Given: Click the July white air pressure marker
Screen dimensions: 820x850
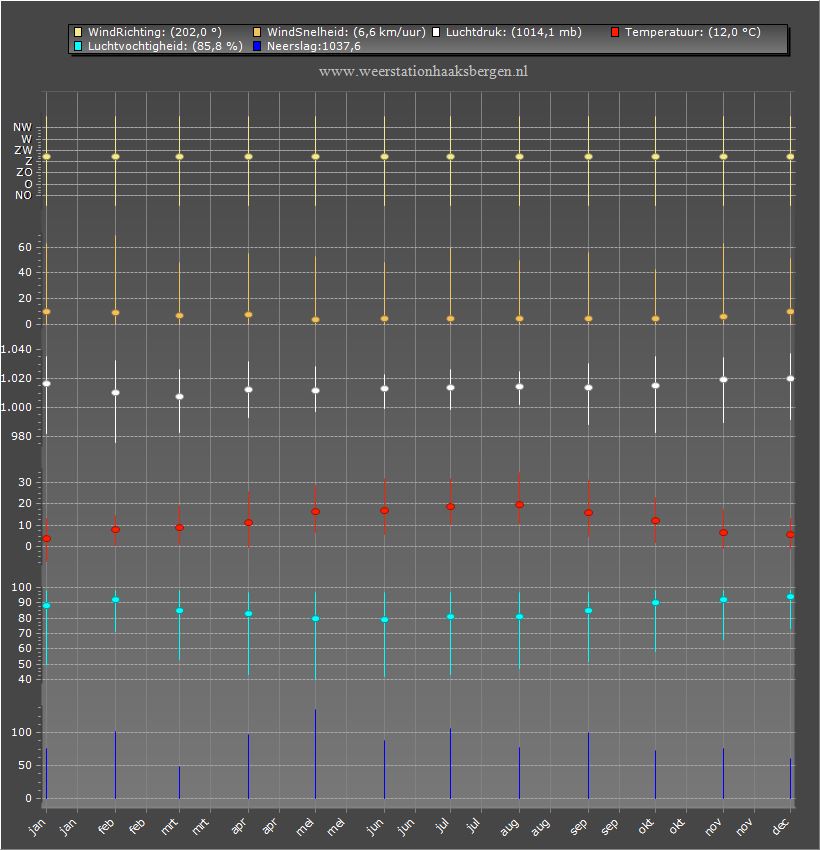Looking at the screenshot, I should 450,388.
